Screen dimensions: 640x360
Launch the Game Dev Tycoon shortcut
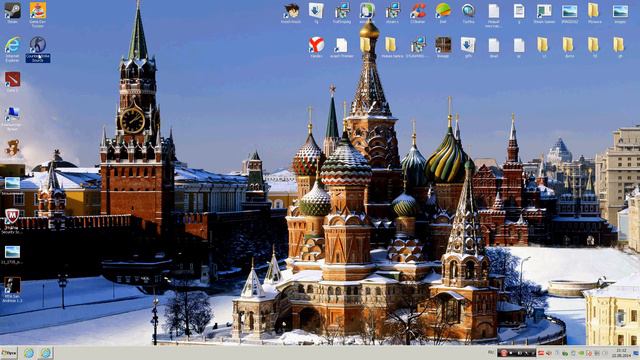pos(38,14)
